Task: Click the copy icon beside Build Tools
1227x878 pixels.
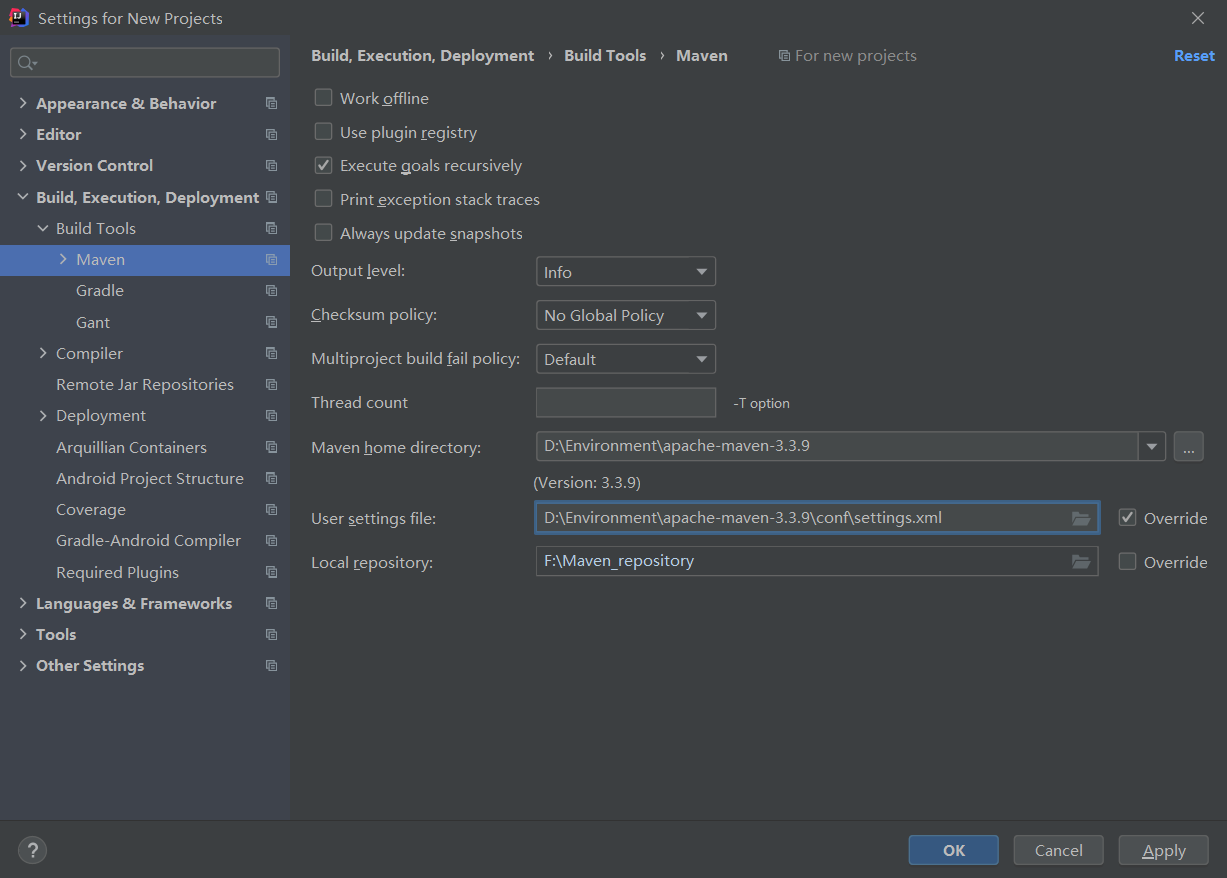Action: pos(271,228)
